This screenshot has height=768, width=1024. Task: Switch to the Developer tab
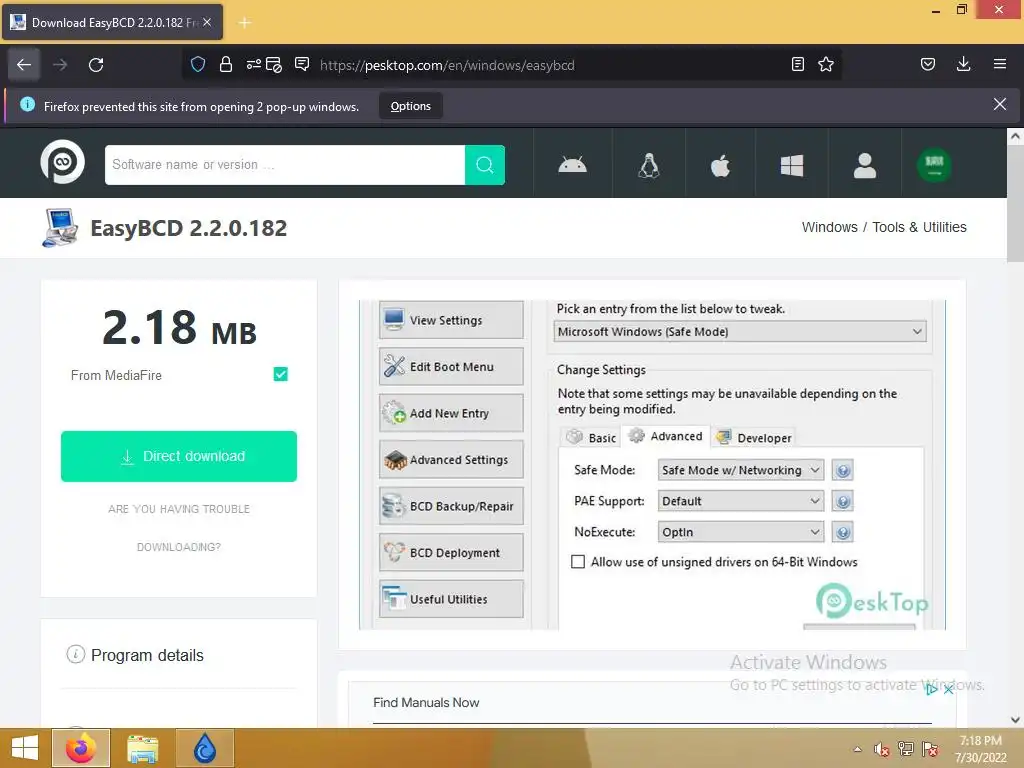coord(753,438)
